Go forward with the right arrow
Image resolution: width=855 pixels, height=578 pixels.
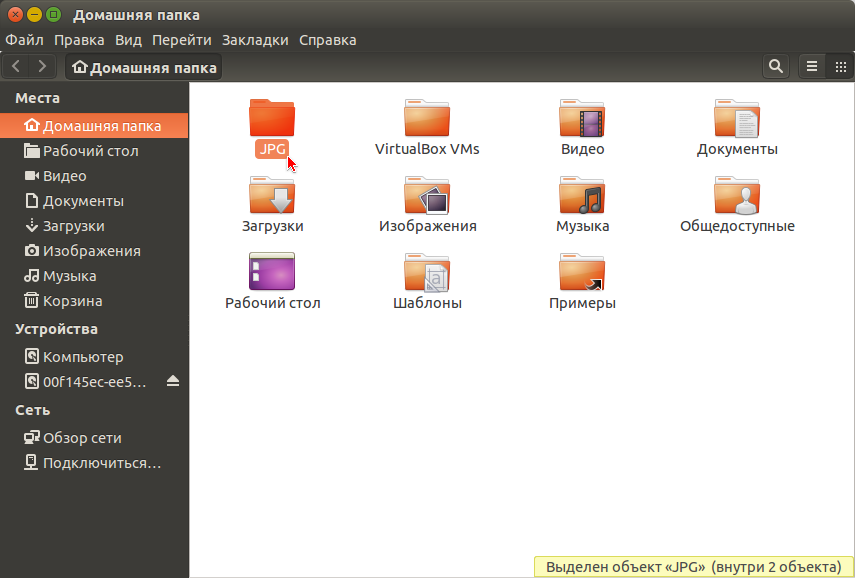[42, 67]
